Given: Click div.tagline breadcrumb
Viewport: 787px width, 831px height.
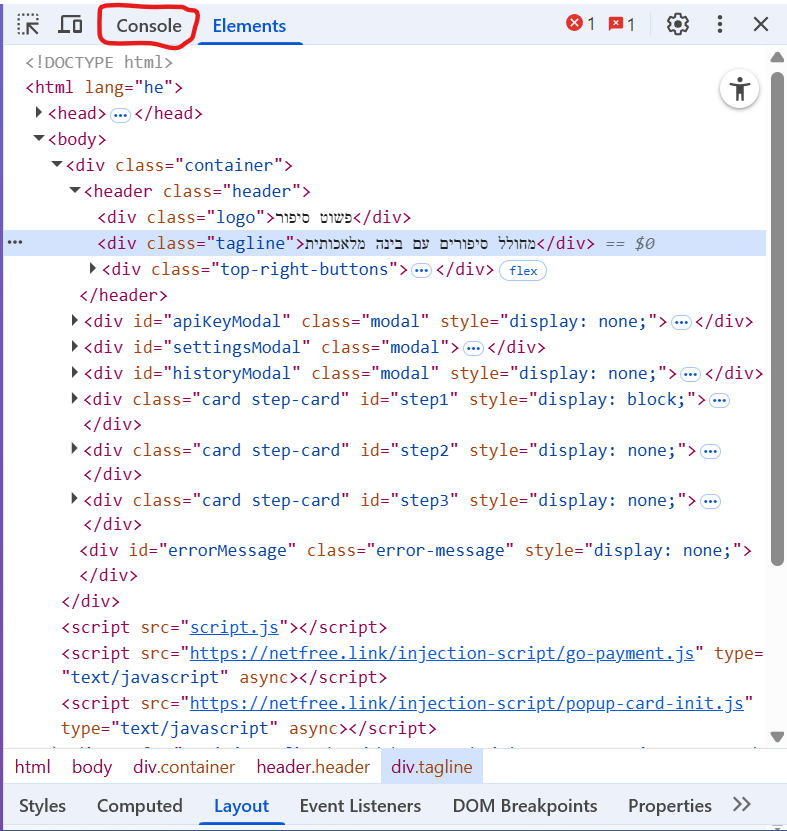Looking at the screenshot, I should click(x=432, y=767).
